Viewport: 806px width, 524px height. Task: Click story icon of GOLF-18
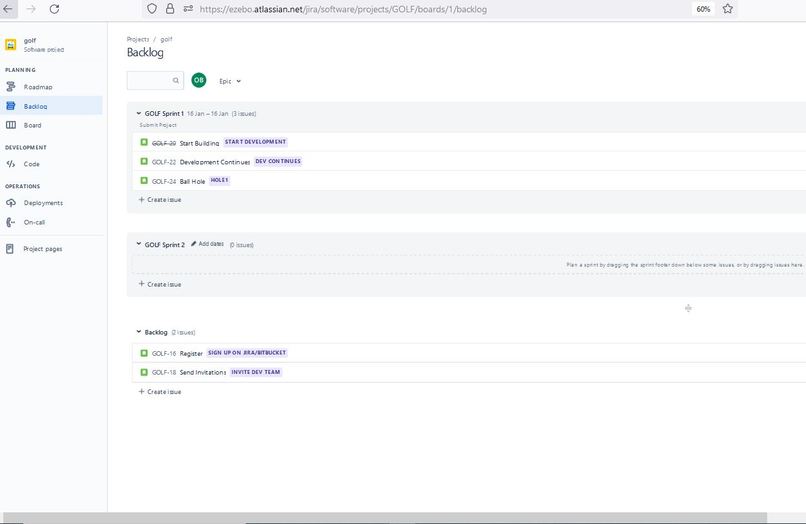[x=144, y=372]
